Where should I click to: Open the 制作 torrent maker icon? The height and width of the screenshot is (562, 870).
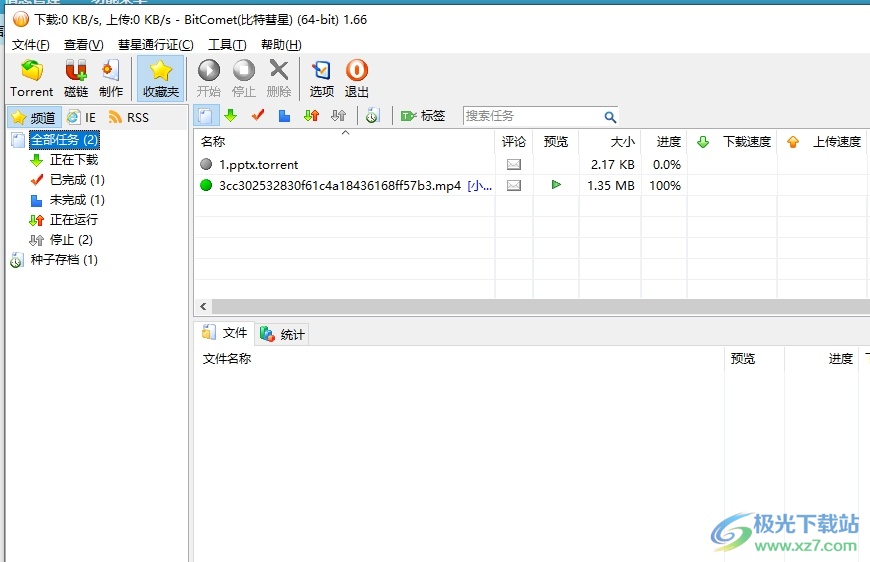coord(110,78)
